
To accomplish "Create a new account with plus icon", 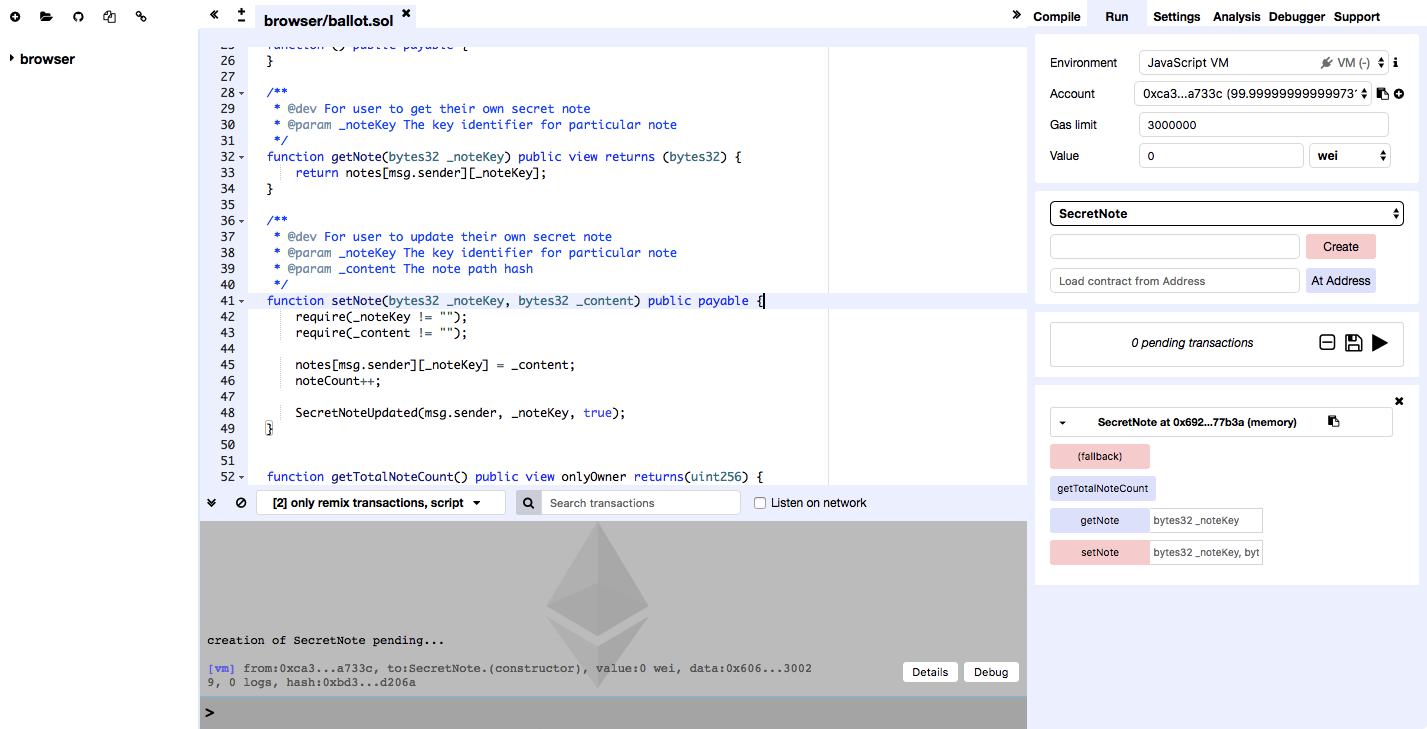I will click(1399, 94).
